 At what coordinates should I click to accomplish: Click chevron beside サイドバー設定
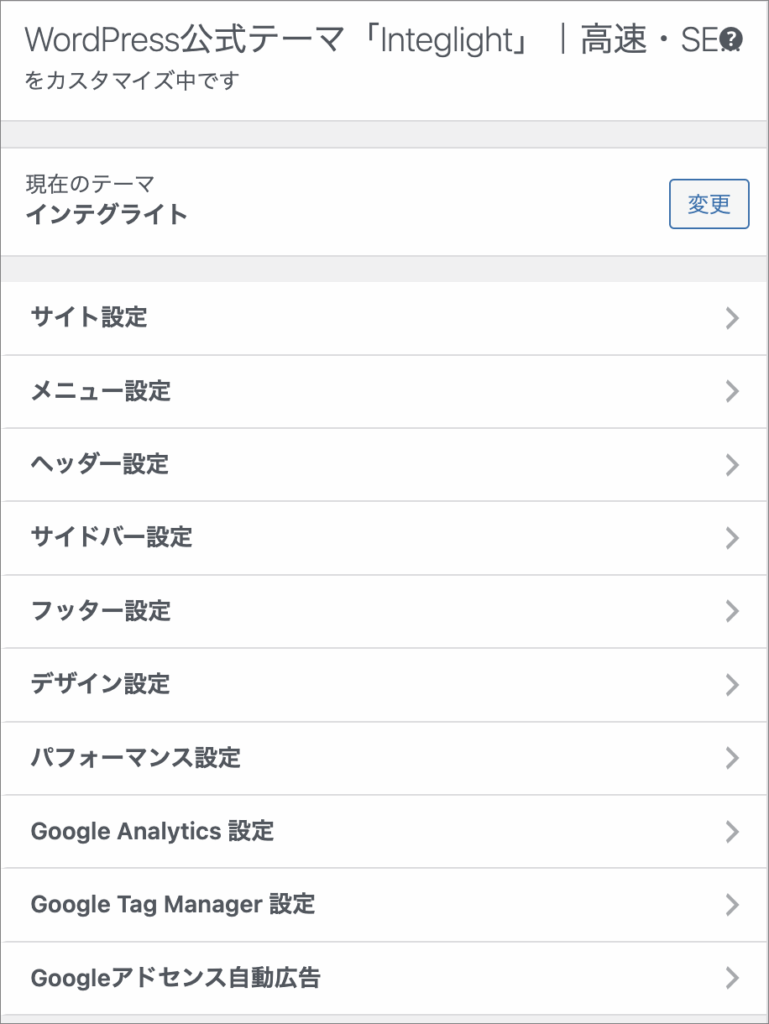[732, 538]
